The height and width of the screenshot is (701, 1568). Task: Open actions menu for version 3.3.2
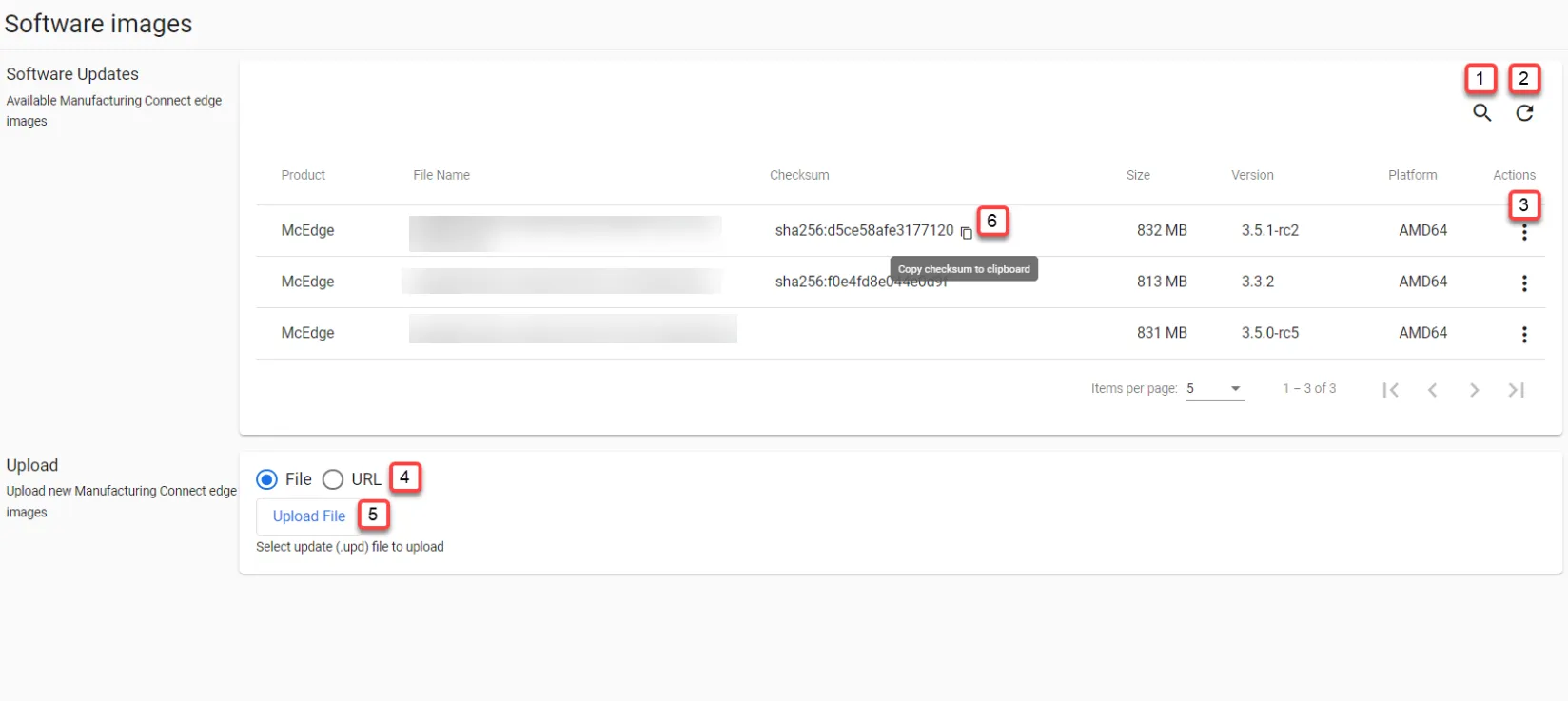[x=1524, y=283]
